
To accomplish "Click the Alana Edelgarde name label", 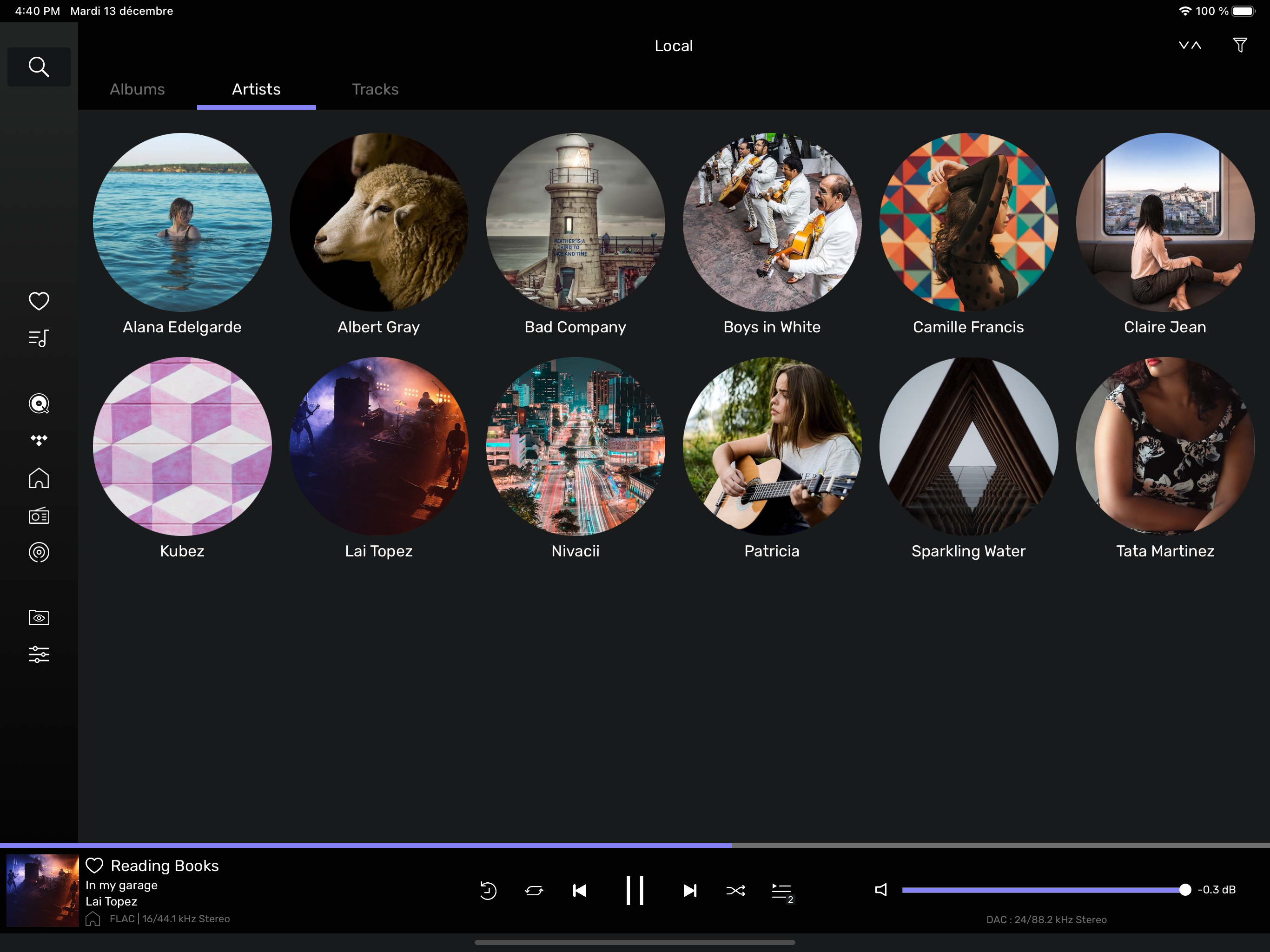I will (x=182, y=327).
